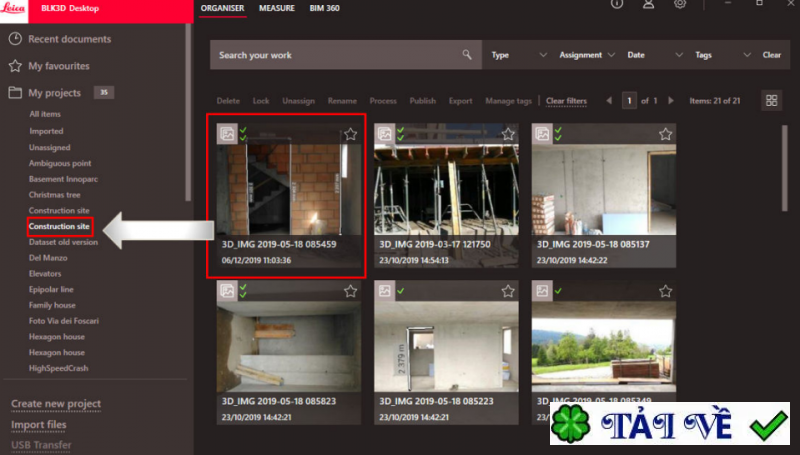Viewport: 800px width, 455px height.
Task: Expand the Type filter dropdown
Action: [516, 55]
